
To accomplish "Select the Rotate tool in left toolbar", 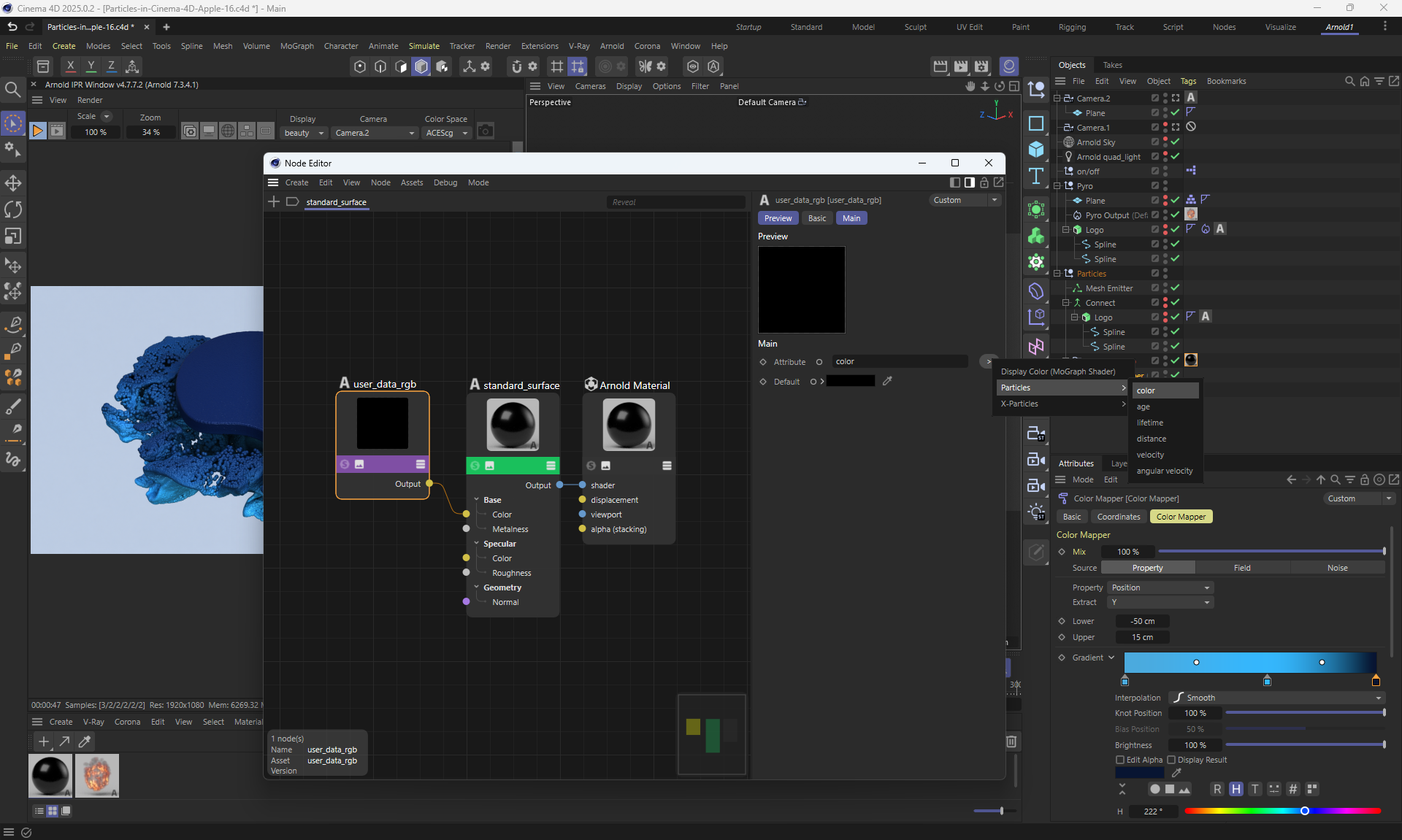I will tap(13, 210).
